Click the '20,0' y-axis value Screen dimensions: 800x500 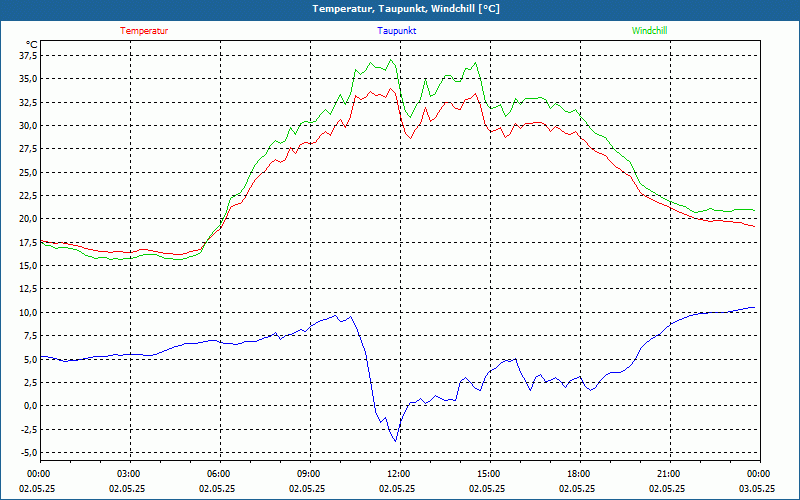coord(28,219)
